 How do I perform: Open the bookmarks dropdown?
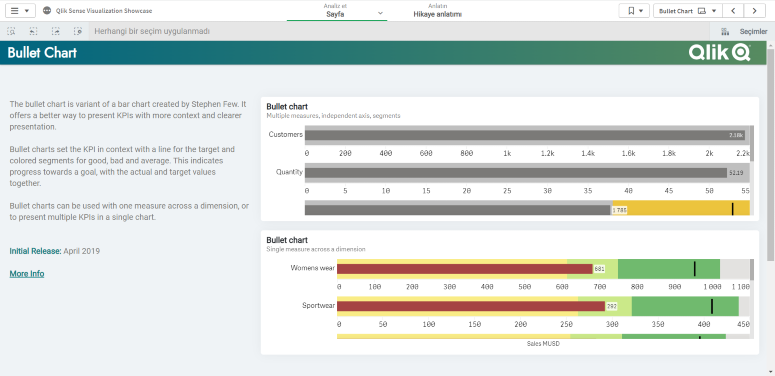coord(634,10)
